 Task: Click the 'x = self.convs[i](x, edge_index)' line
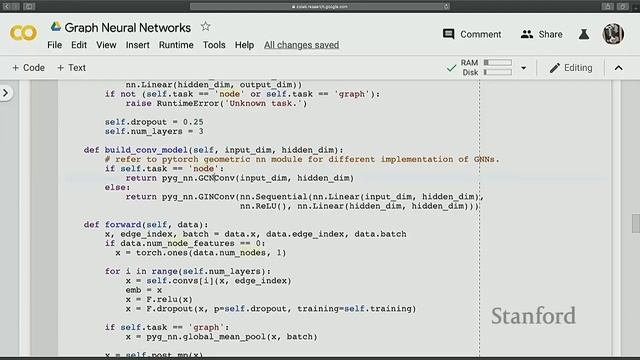[208, 281]
